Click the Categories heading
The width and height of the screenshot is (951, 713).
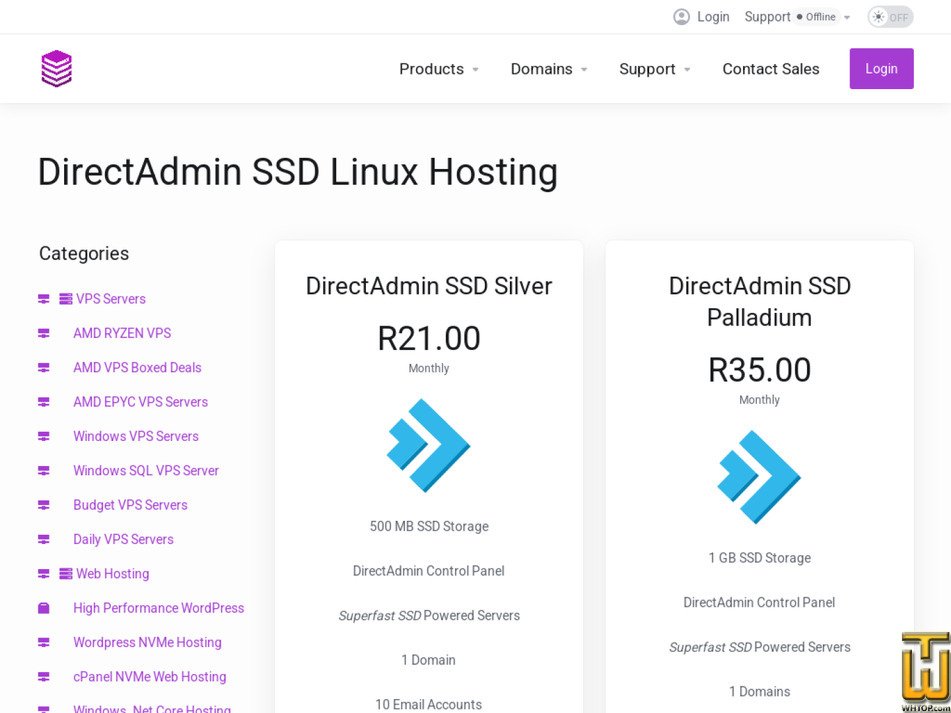tap(84, 253)
